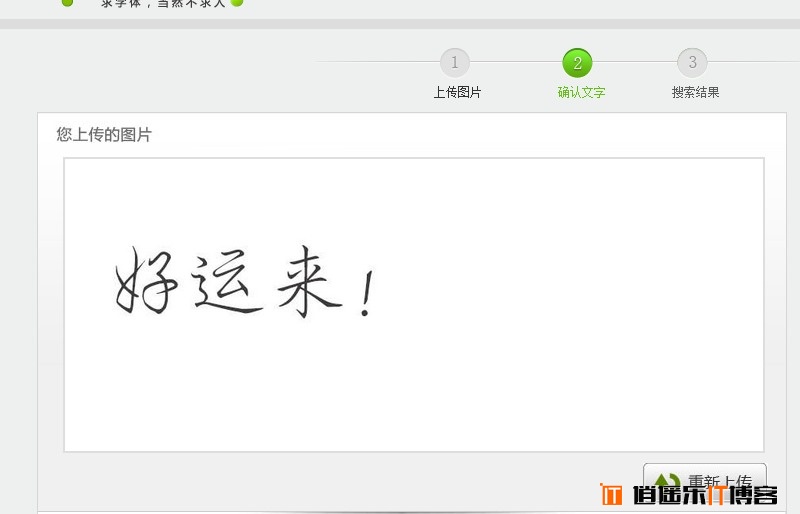Click the green dot left of header text
This screenshot has height=514, width=800.
(x=67, y=3)
